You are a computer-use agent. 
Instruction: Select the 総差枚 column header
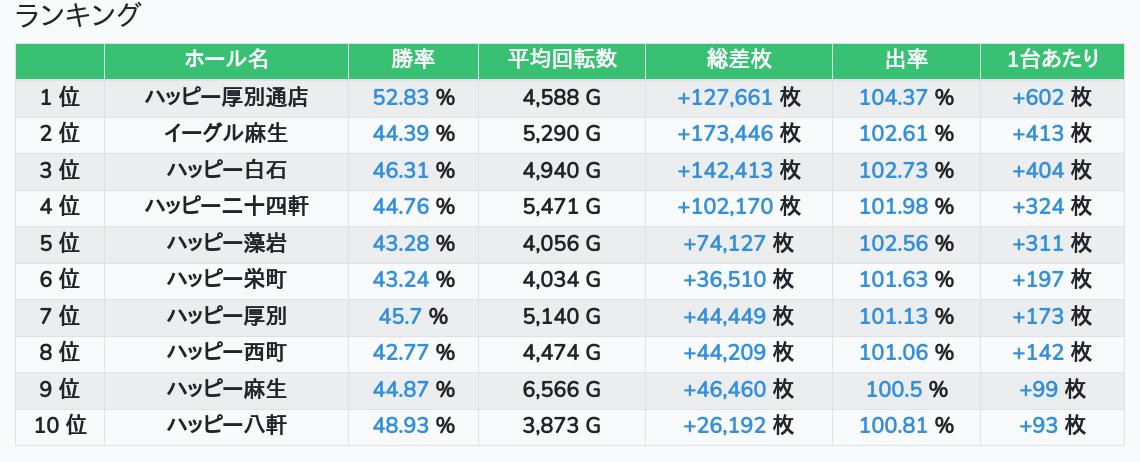(738, 60)
